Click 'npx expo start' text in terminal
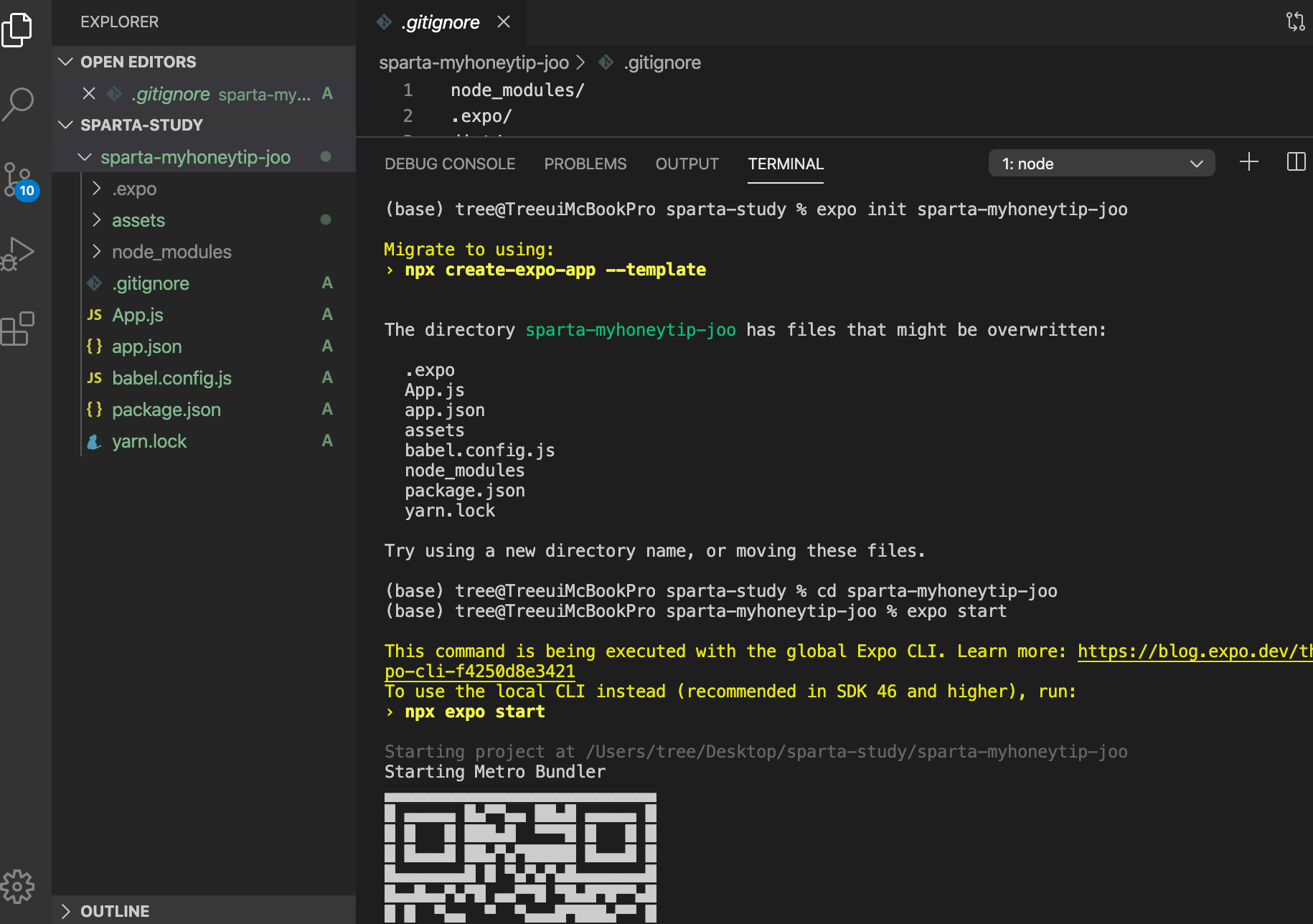This screenshot has height=924, width=1313. [475, 712]
